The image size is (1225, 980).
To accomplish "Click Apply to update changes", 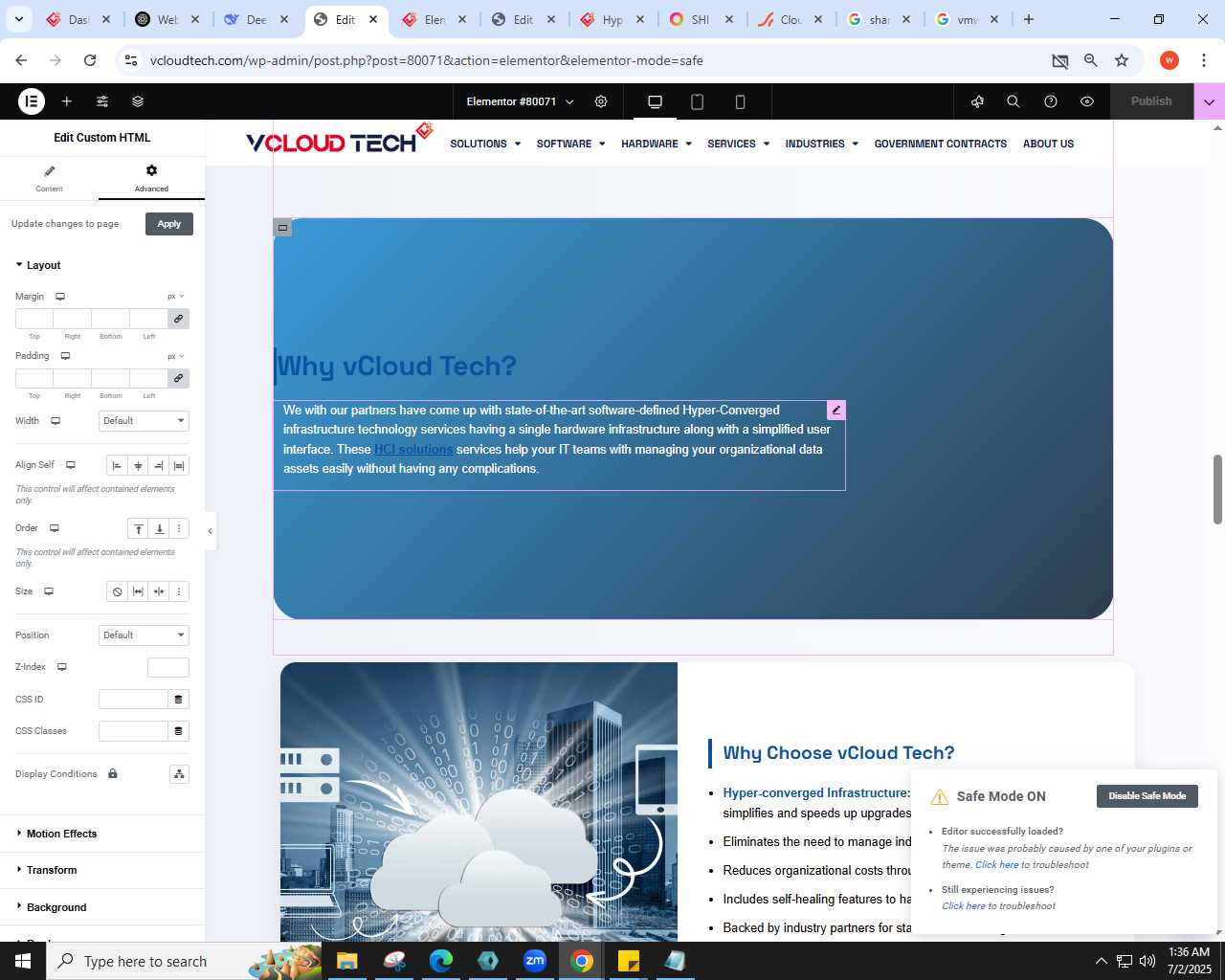I will 169,224.
